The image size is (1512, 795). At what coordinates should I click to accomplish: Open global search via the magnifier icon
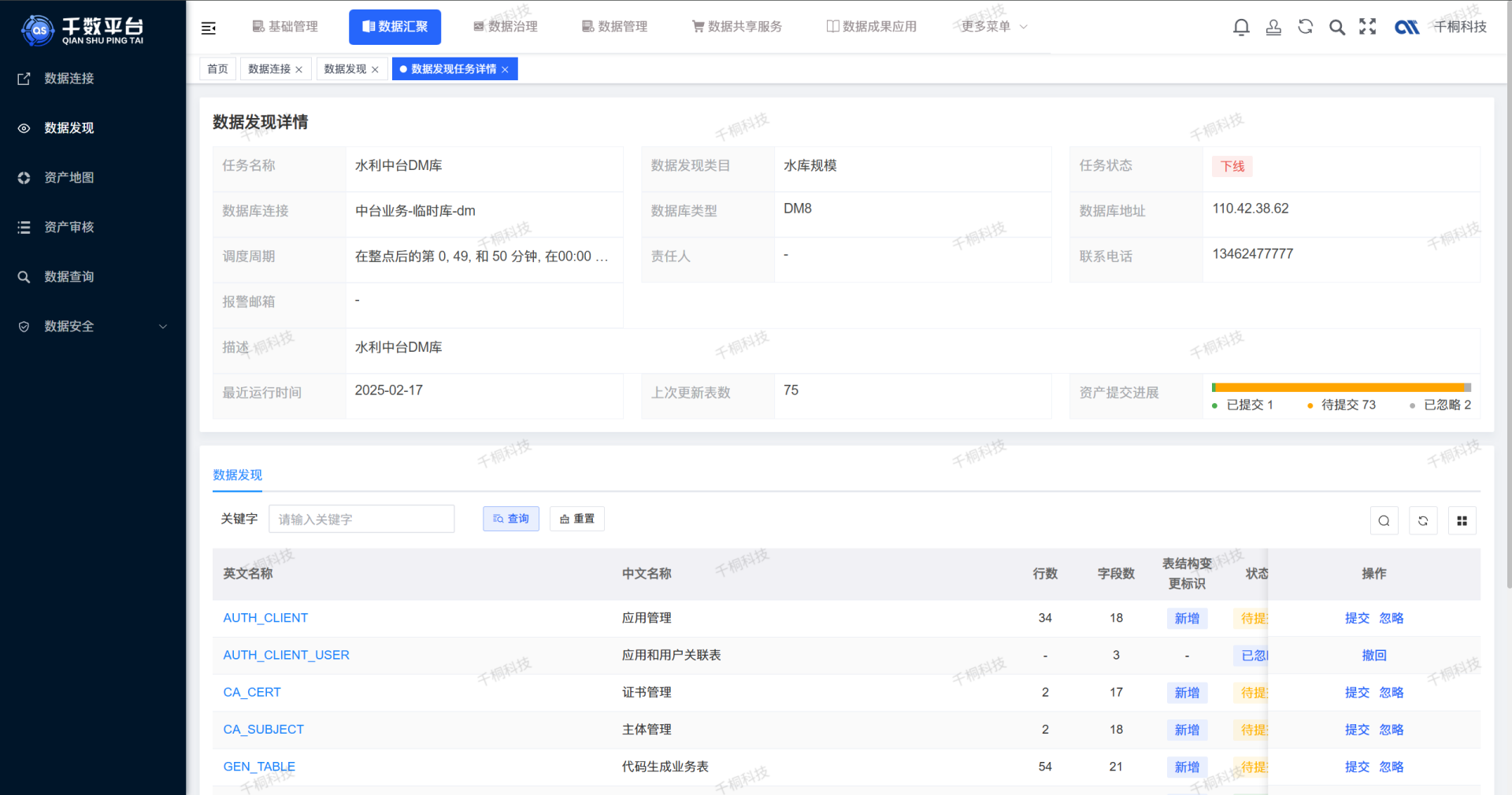pos(1336,26)
